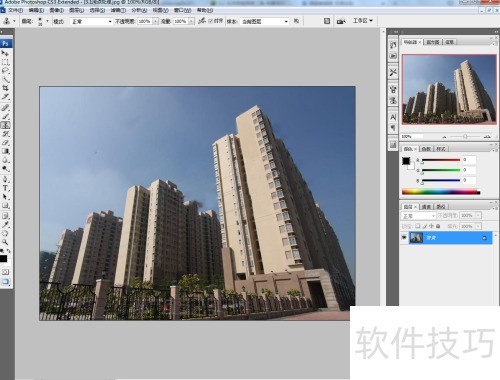Image resolution: width=500 pixels, height=380 pixels.
Task: Change screen mode button in toolbox
Action: (5, 282)
